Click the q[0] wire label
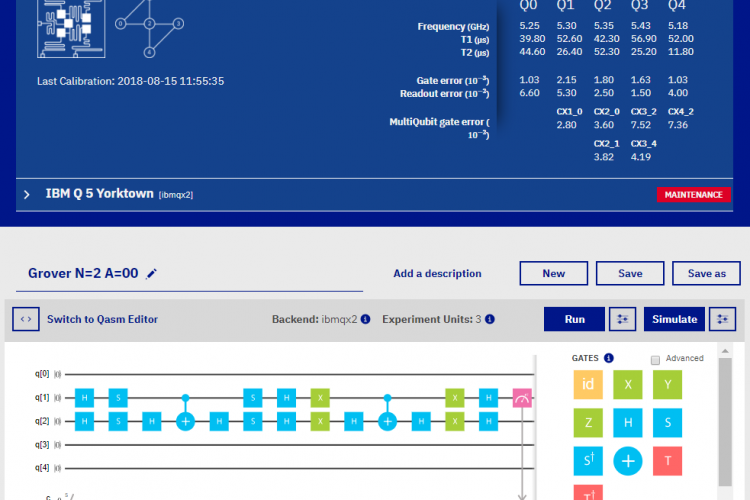The width and height of the screenshot is (750, 500). [x=42, y=374]
